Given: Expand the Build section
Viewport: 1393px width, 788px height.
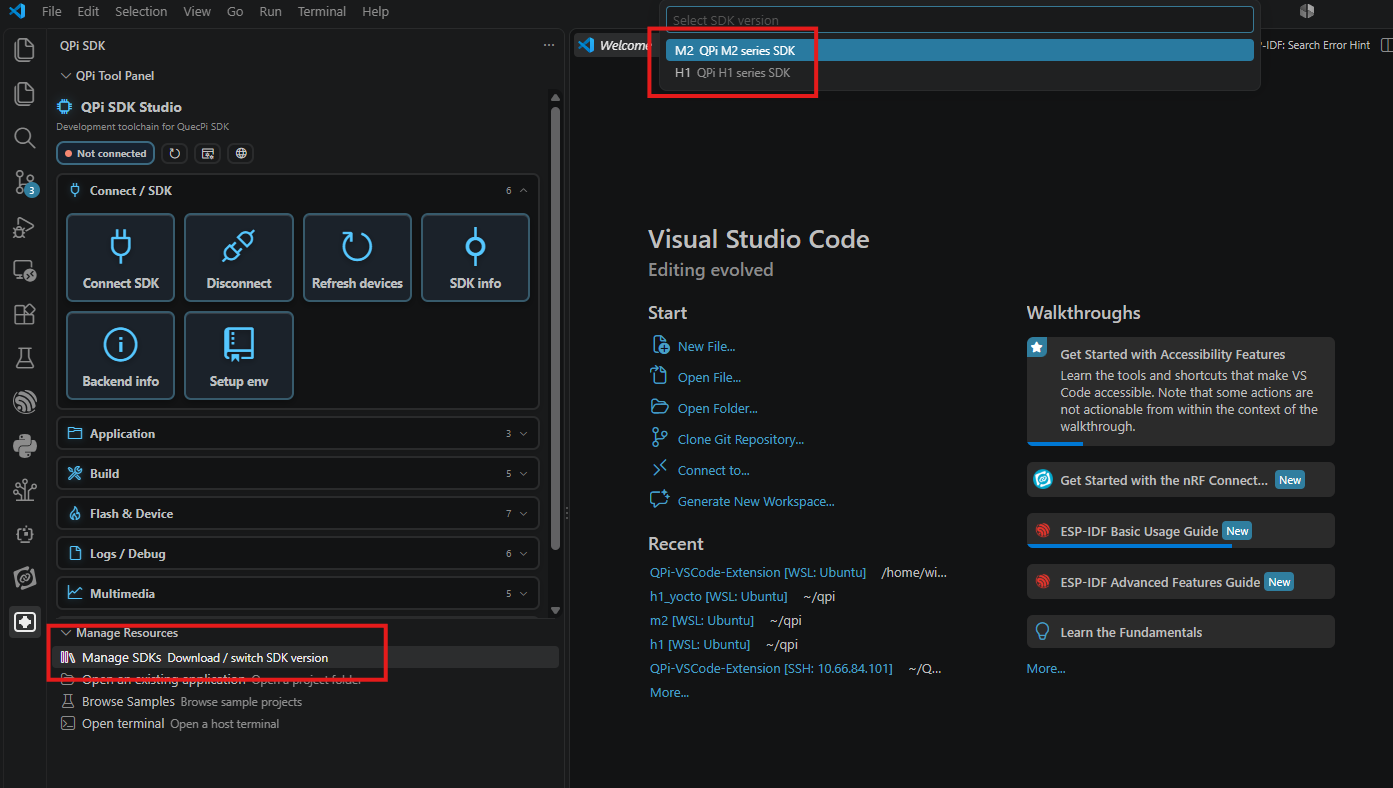Looking at the screenshot, I should (298, 474).
